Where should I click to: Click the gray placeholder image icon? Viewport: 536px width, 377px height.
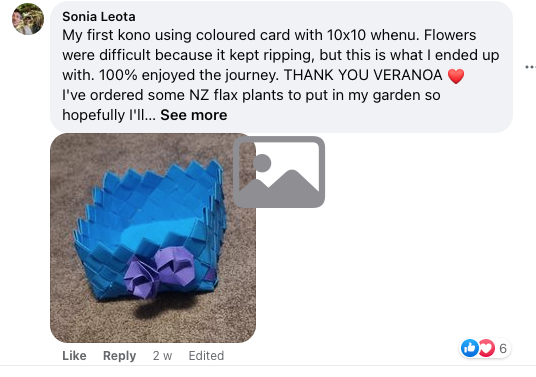(279, 172)
